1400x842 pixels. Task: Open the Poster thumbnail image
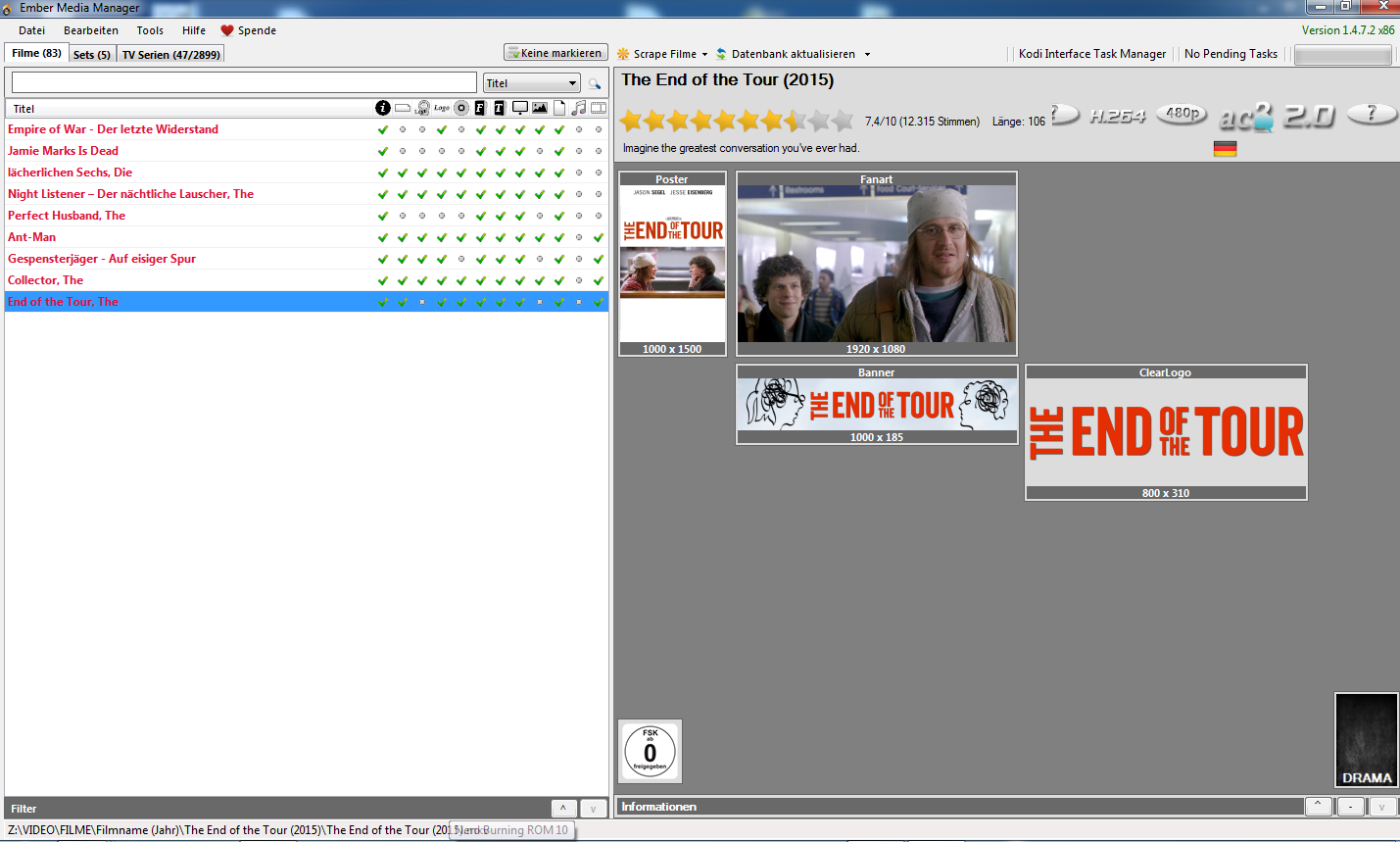pos(672,264)
